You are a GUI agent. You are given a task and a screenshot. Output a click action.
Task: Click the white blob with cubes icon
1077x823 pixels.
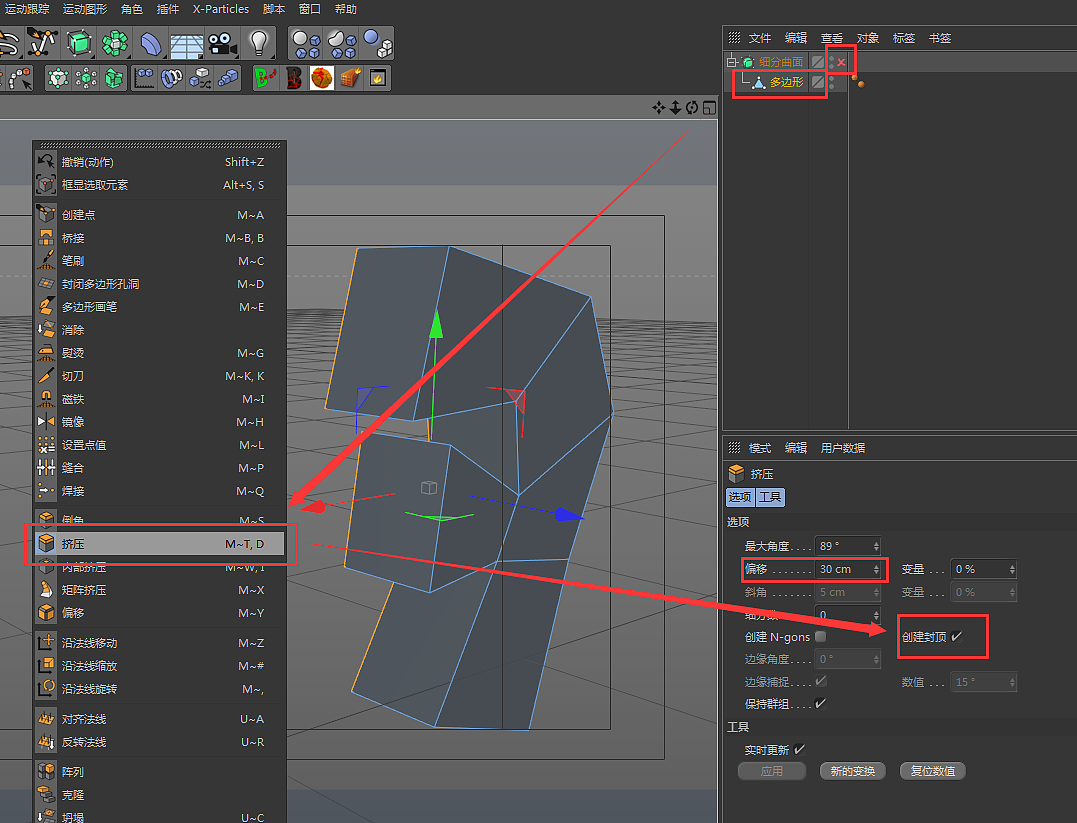[341, 43]
